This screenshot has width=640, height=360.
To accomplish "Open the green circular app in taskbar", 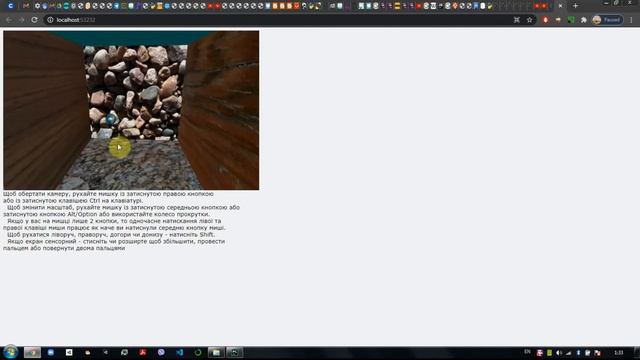I will [198, 352].
